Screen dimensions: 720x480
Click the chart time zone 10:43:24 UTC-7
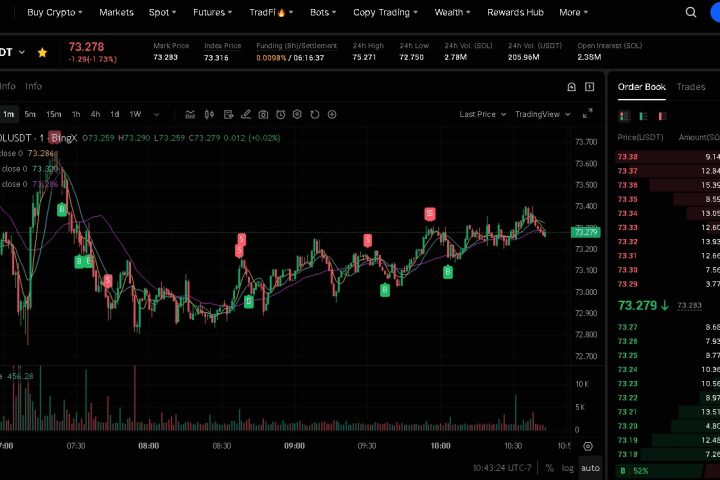[502, 468]
